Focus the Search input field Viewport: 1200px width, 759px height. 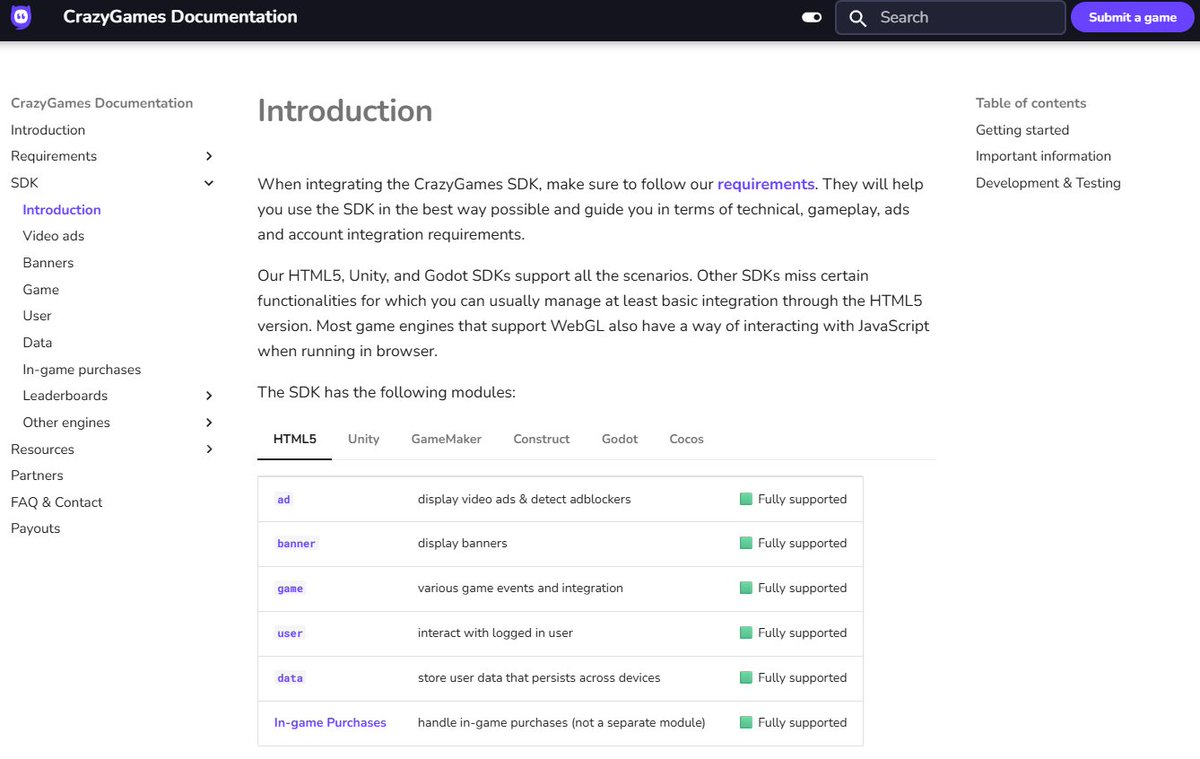click(950, 18)
